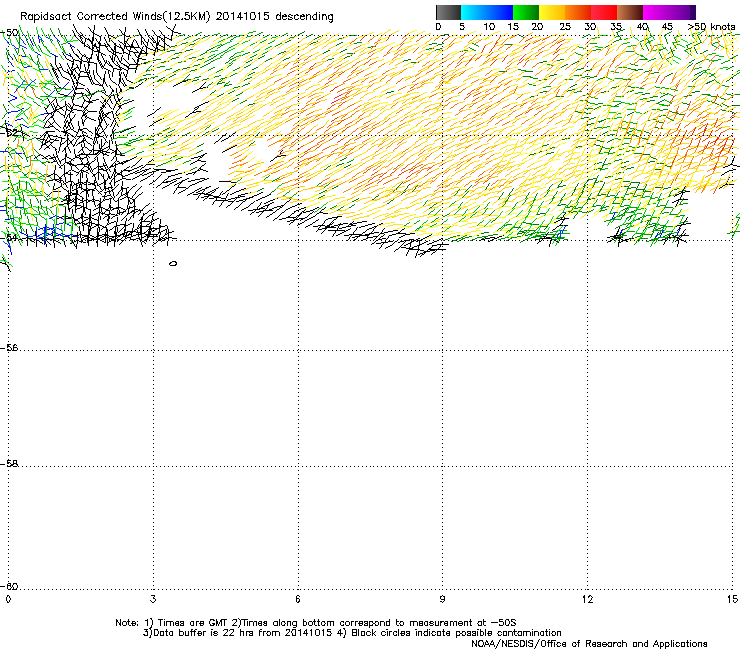Click the '-52' latitude label

tap(9, 133)
